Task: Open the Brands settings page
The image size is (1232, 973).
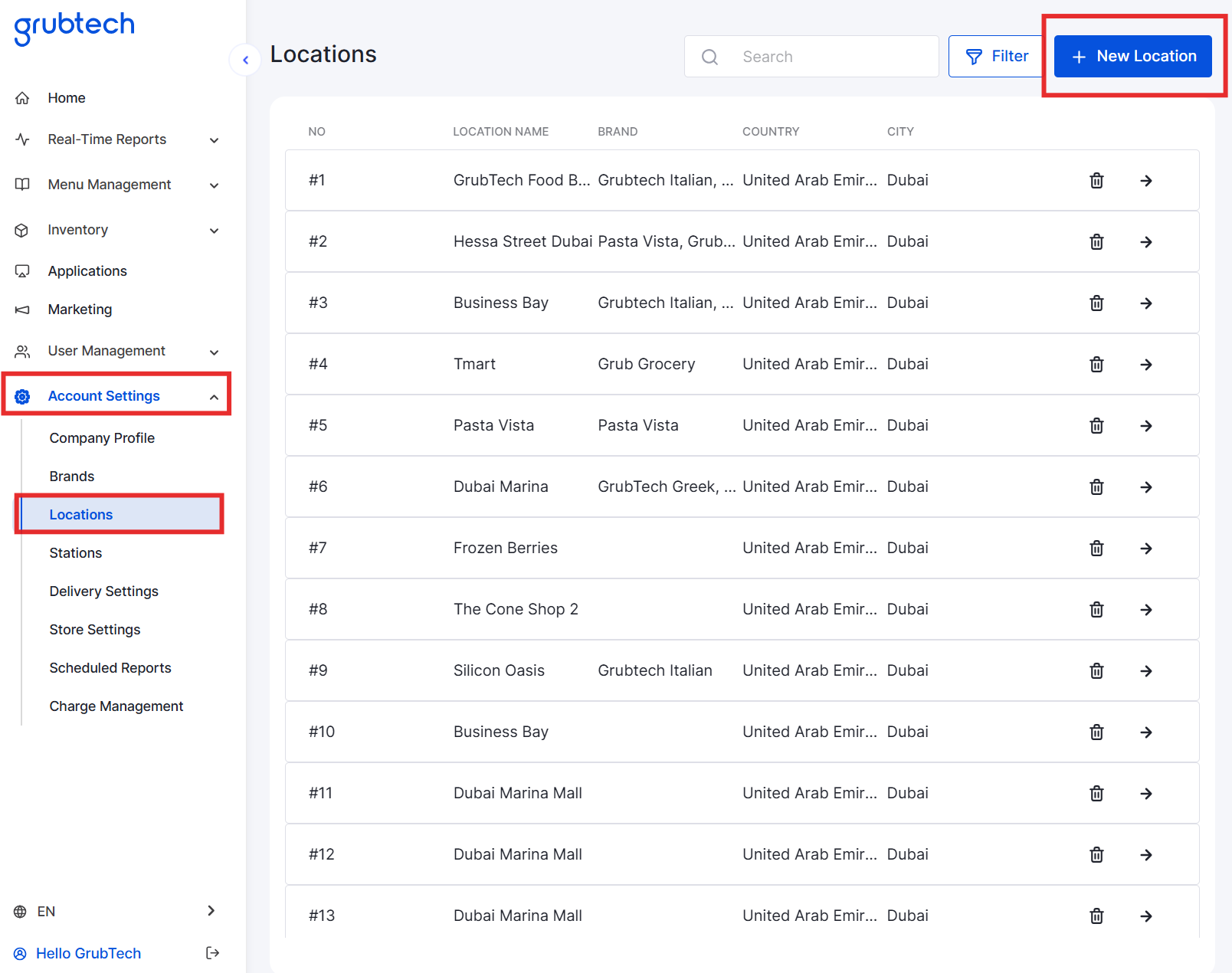Action: point(71,476)
